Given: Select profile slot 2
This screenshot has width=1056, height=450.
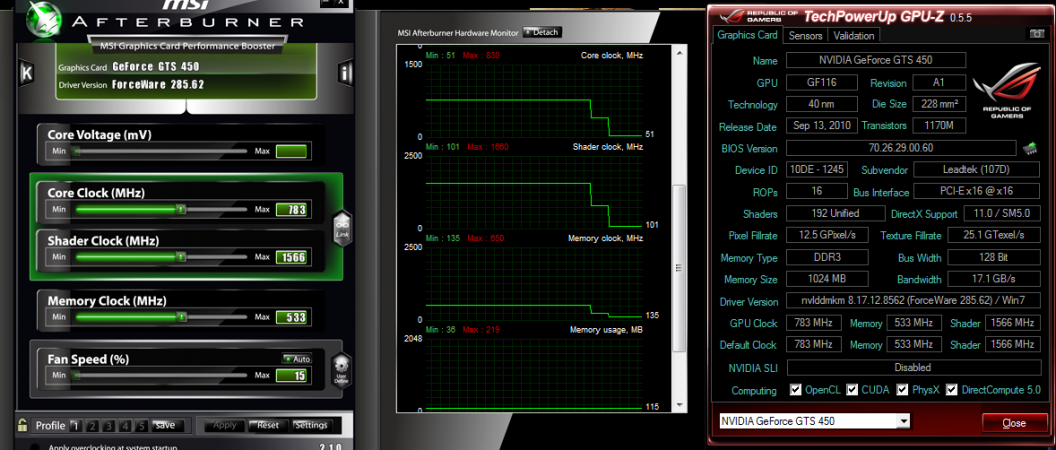Looking at the screenshot, I should [92, 426].
